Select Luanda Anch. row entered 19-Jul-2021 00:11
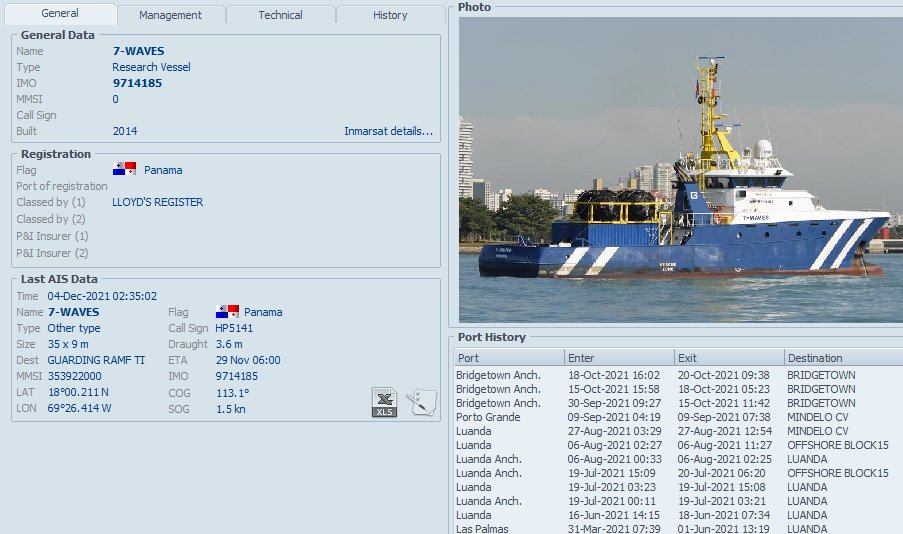The width and height of the screenshot is (903, 534). tap(678, 501)
